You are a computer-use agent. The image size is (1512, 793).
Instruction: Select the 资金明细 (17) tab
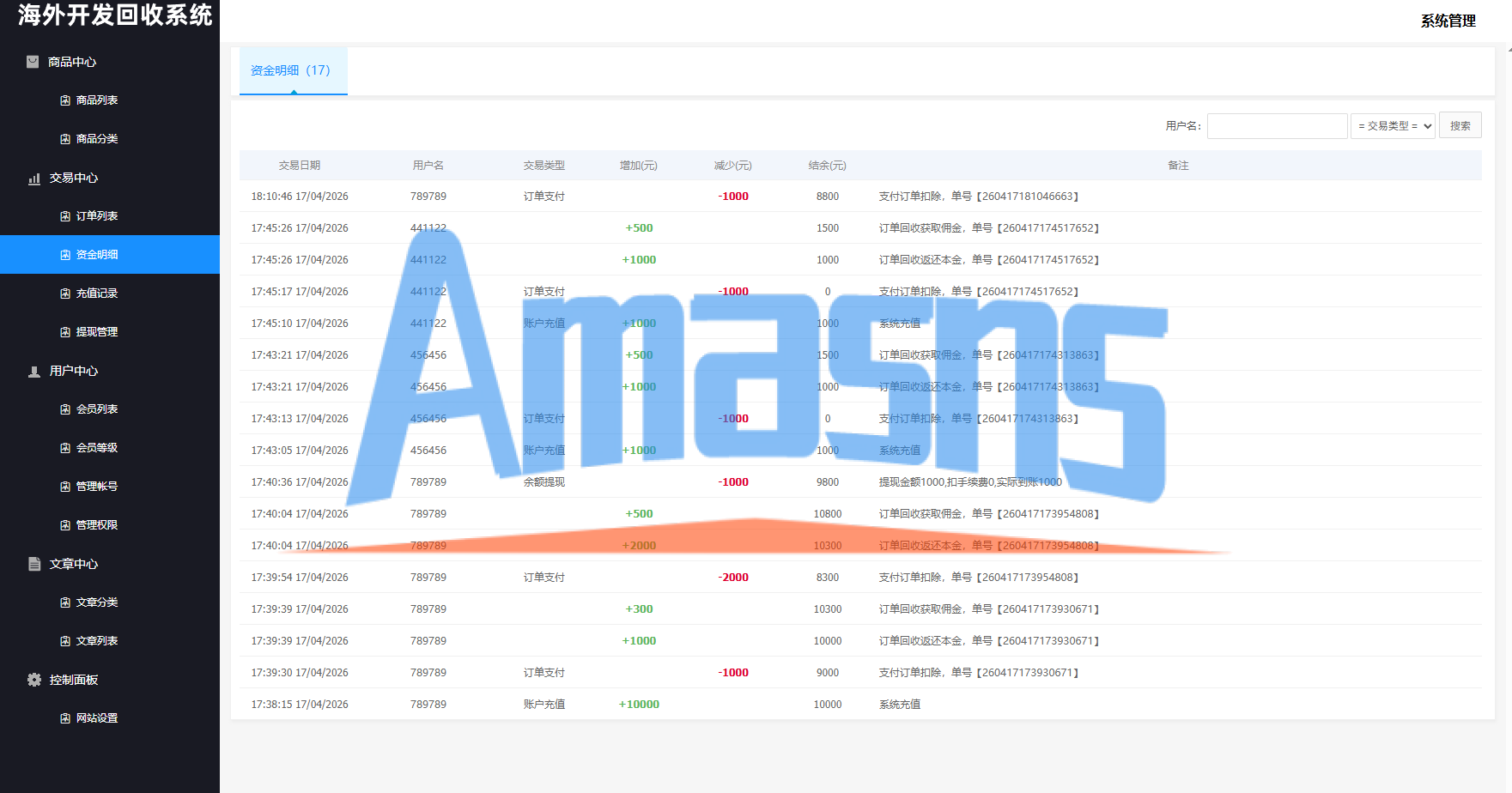pyautogui.click(x=294, y=70)
